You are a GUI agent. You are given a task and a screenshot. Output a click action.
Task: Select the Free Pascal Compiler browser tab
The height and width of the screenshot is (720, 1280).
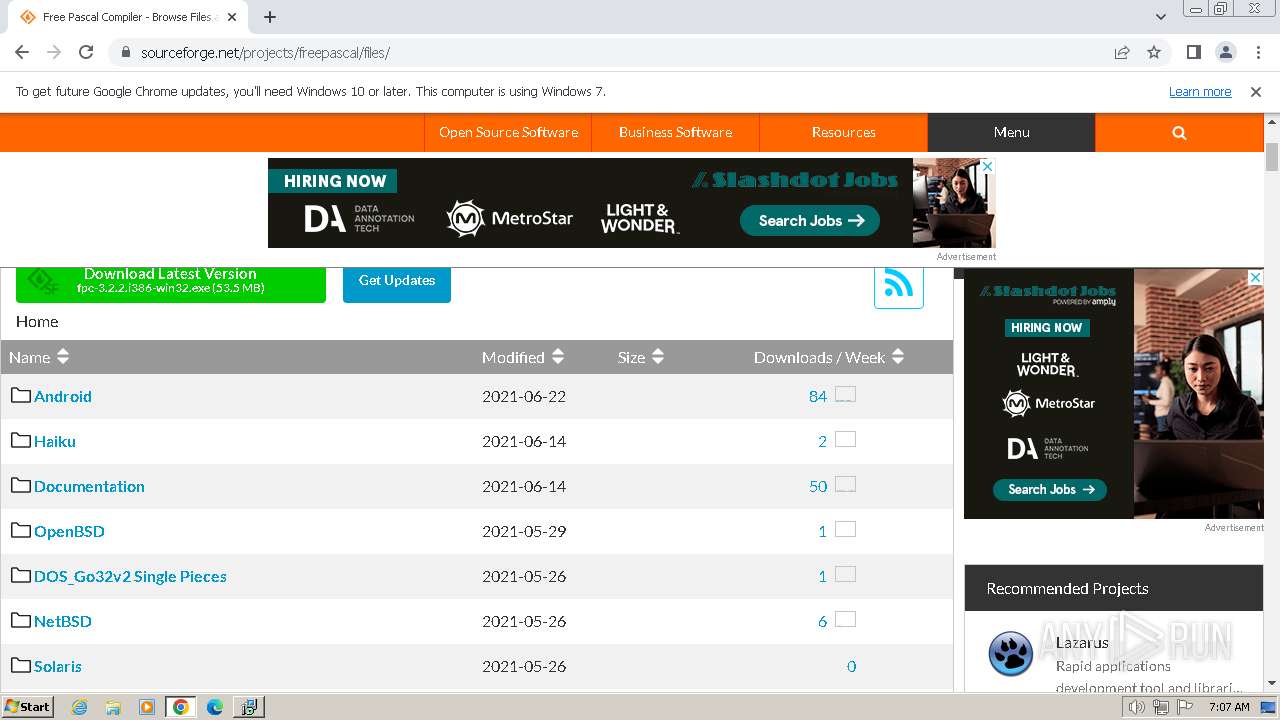point(128,17)
